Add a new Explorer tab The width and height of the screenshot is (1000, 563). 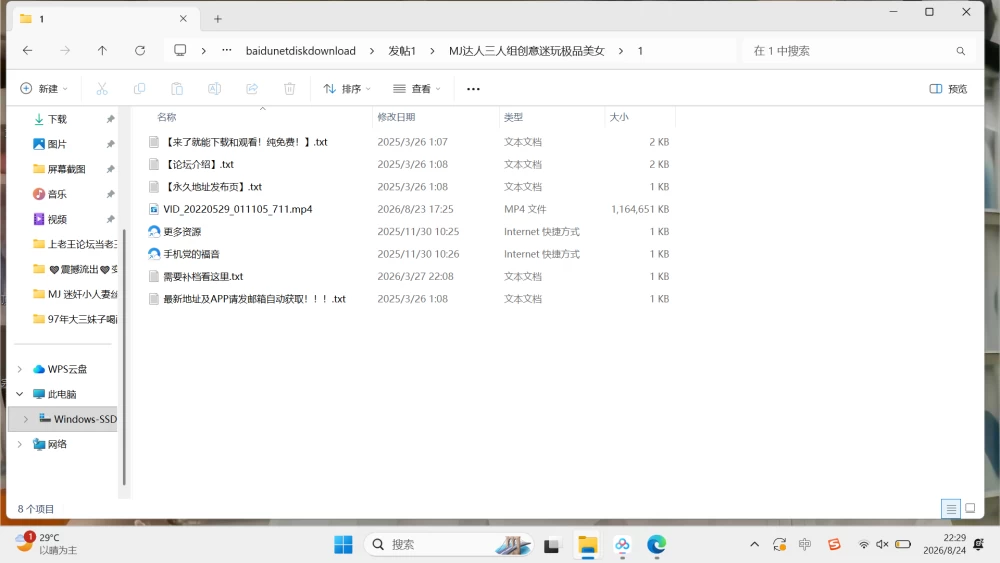click(217, 19)
